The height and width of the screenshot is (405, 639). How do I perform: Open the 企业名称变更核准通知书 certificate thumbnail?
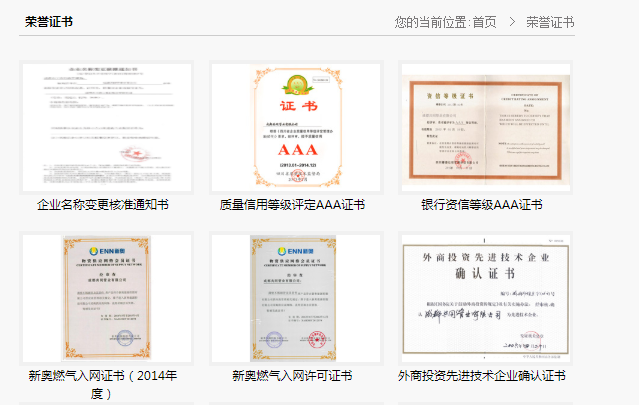(x=107, y=128)
